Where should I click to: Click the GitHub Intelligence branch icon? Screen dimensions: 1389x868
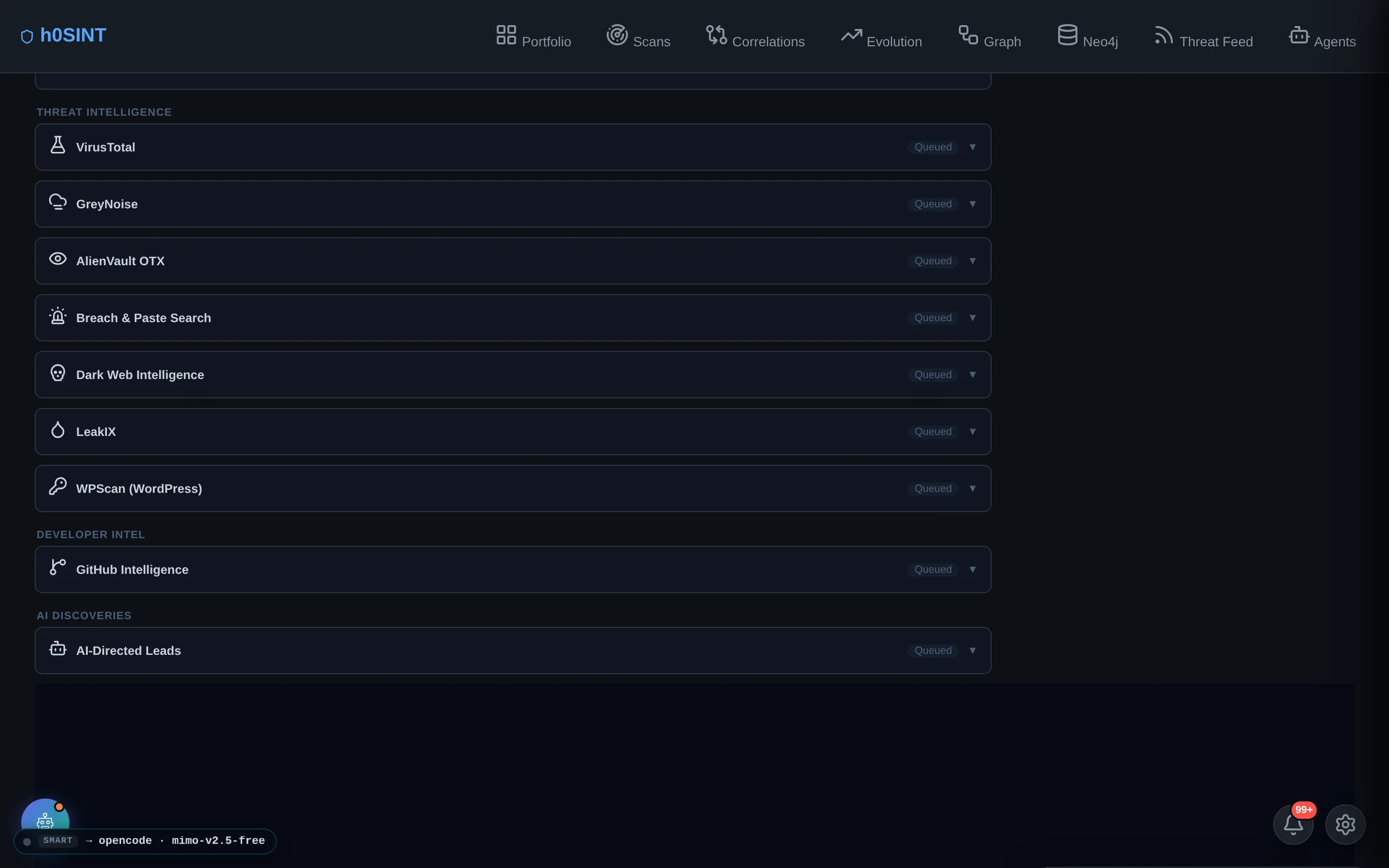(x=58, y=567)
